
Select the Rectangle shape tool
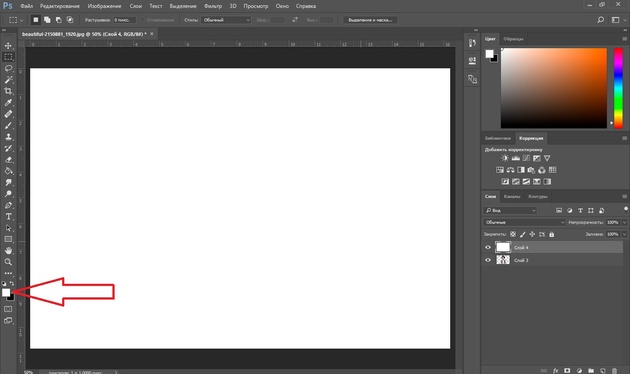tap(8, 239)
